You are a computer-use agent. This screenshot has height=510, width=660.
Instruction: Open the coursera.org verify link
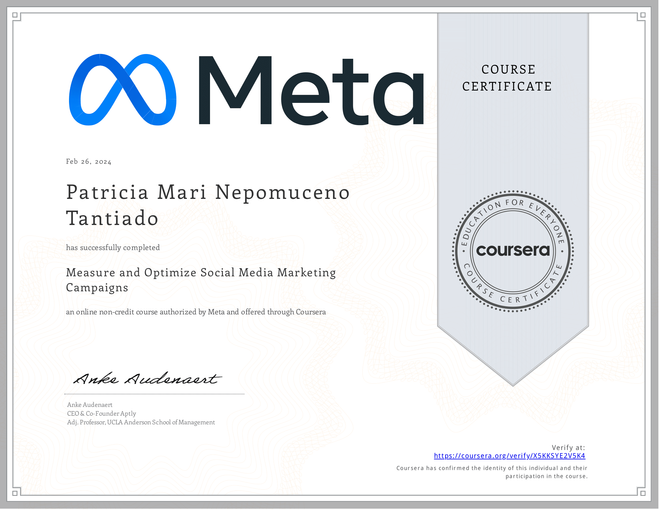509,455
